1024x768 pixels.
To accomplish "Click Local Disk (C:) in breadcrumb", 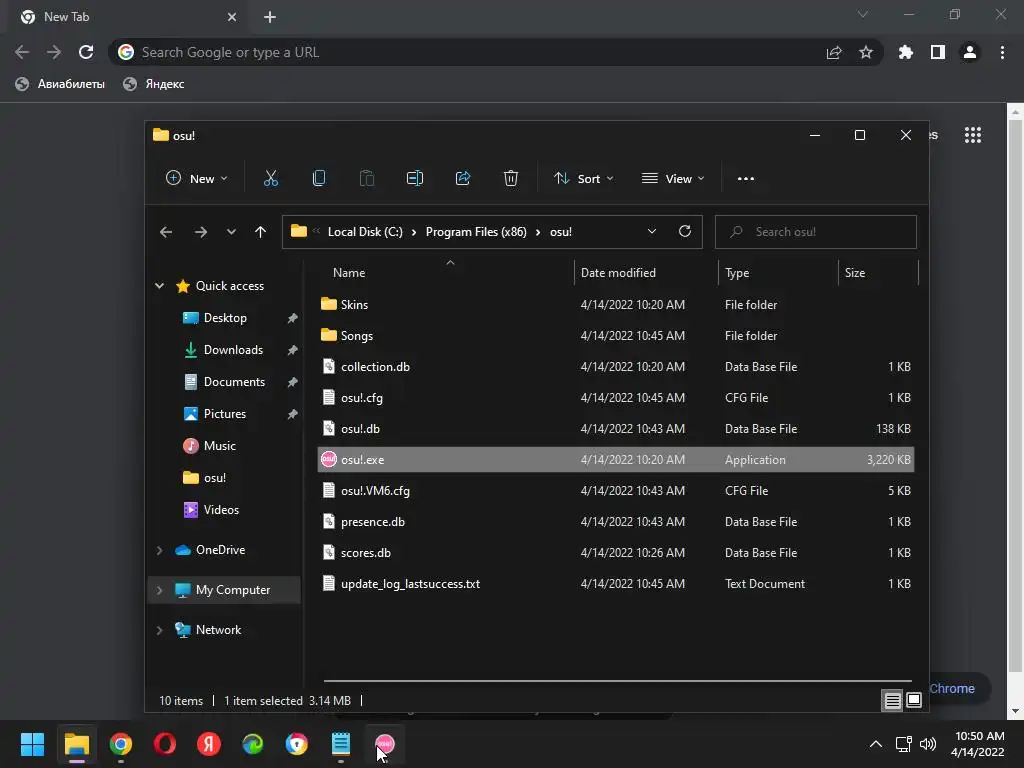I will [x=365, y=232].
